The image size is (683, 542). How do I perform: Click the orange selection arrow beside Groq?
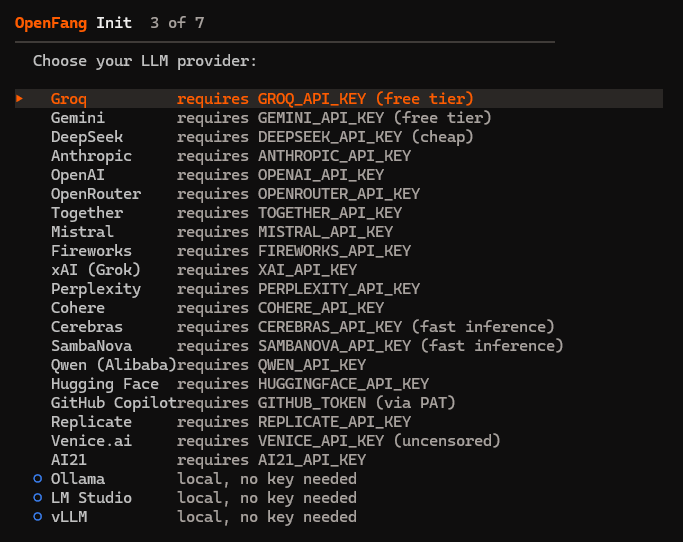(19, 99)
